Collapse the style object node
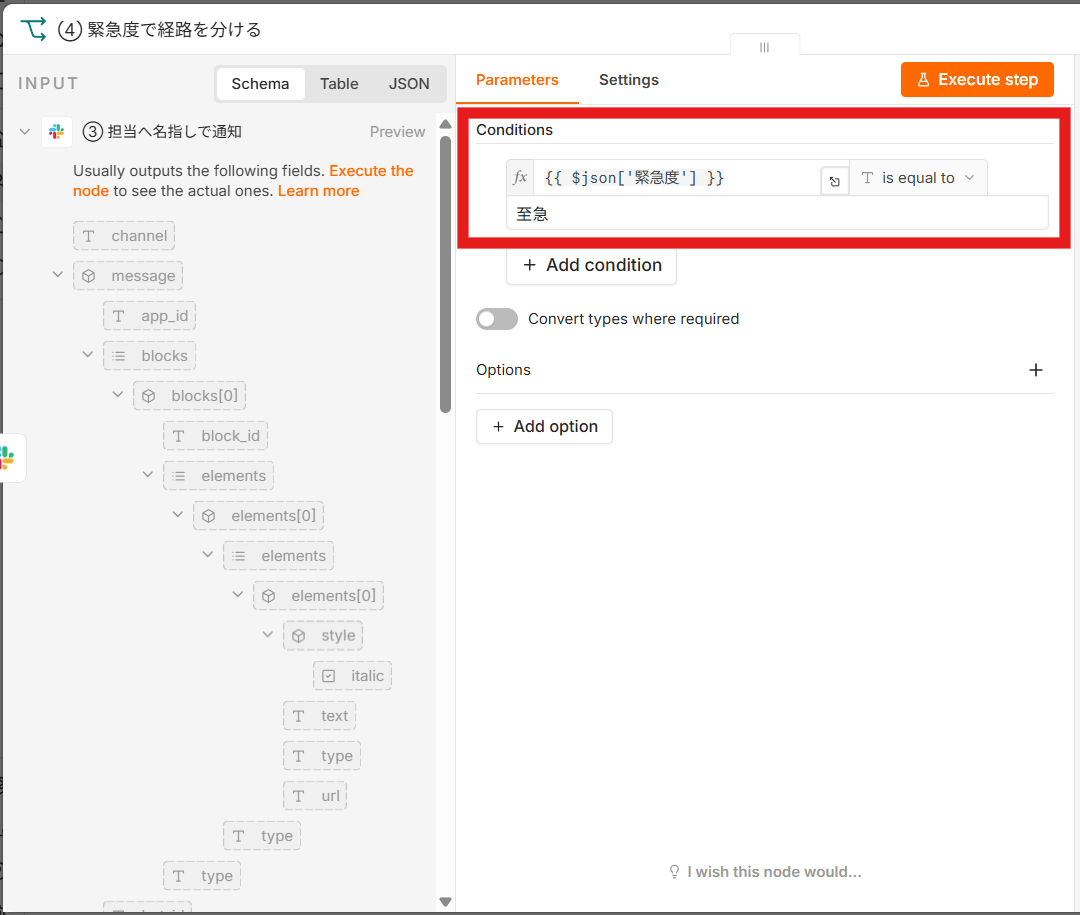 pos(267,635)
